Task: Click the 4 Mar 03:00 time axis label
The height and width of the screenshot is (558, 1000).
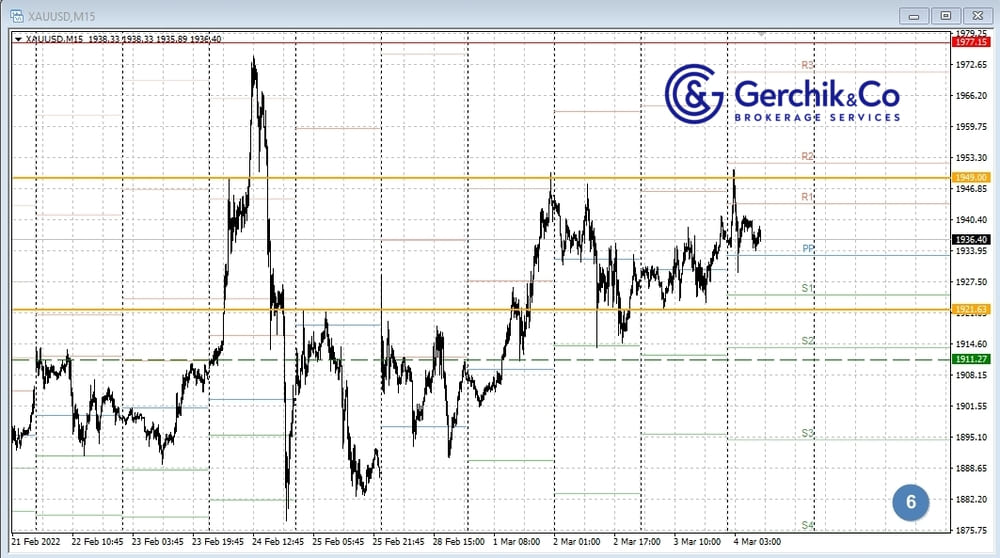Action: pyautogui.click(x=757, y=543)
